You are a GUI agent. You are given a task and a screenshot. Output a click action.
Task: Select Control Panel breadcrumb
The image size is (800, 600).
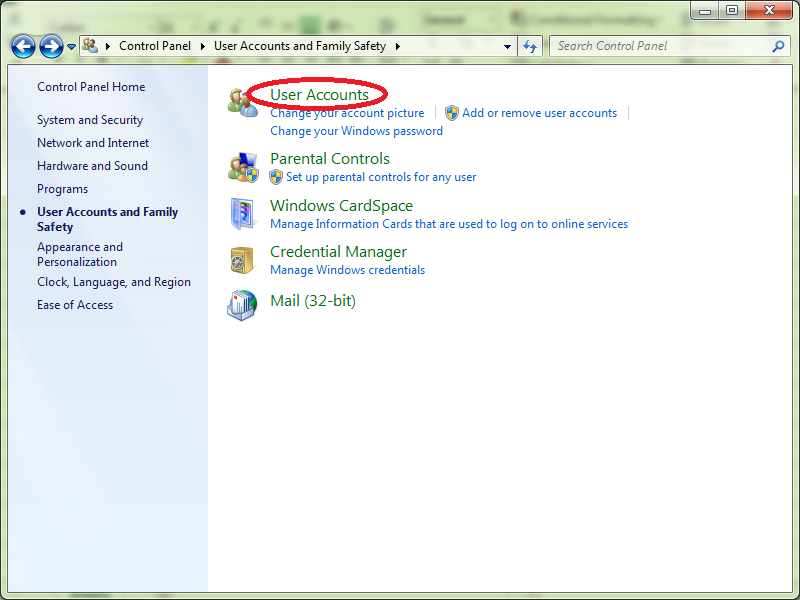coord(155,46)
